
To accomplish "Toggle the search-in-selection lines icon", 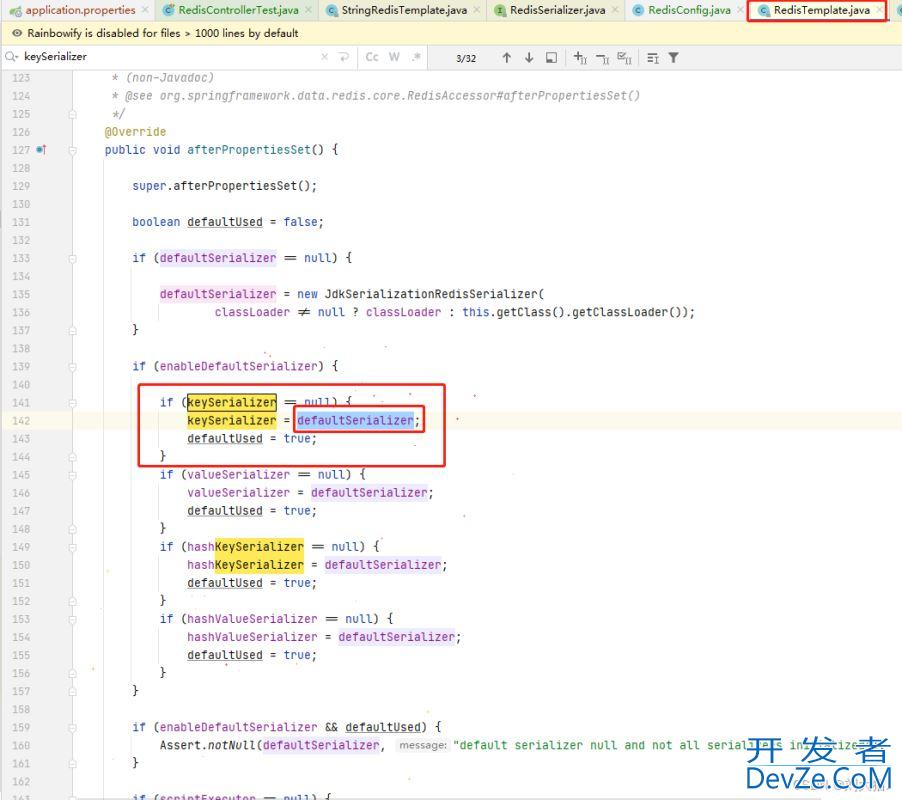I will [x=652, y=58].
